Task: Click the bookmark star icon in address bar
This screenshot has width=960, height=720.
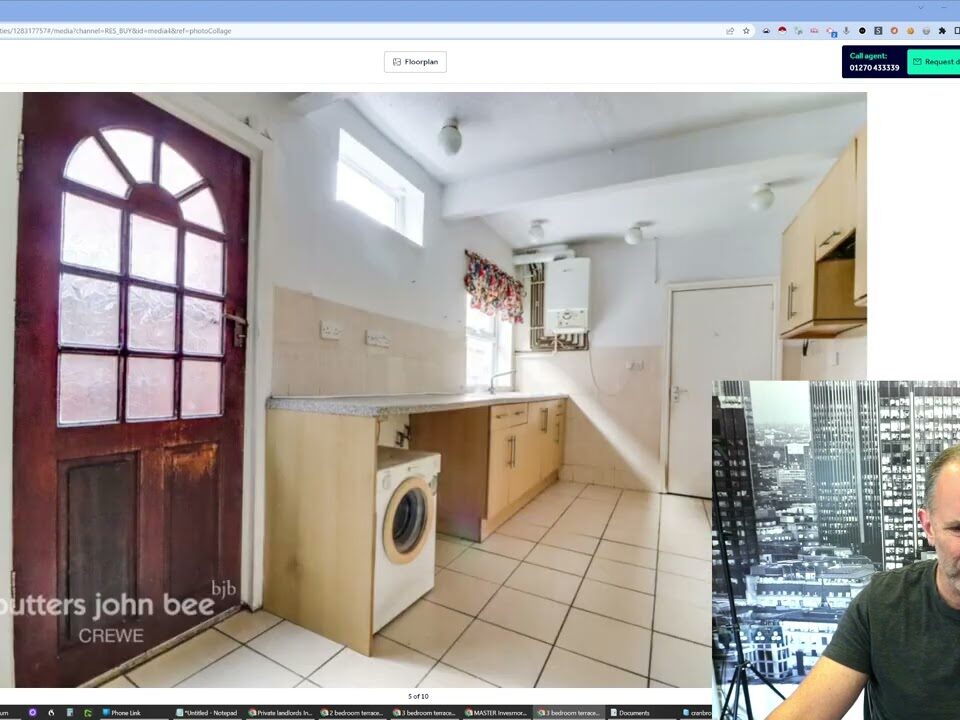Action: pos(746,31)
